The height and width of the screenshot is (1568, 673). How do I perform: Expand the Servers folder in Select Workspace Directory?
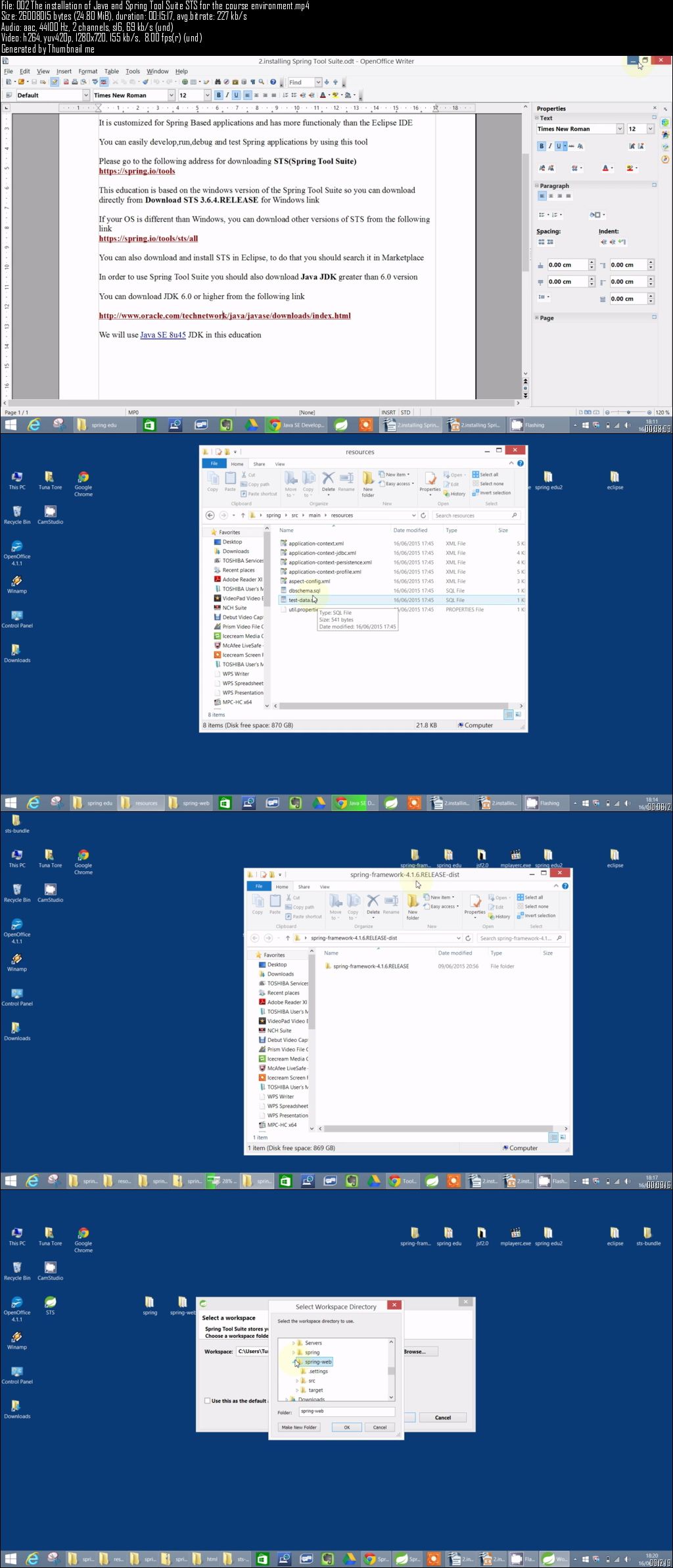point(294,1343)
